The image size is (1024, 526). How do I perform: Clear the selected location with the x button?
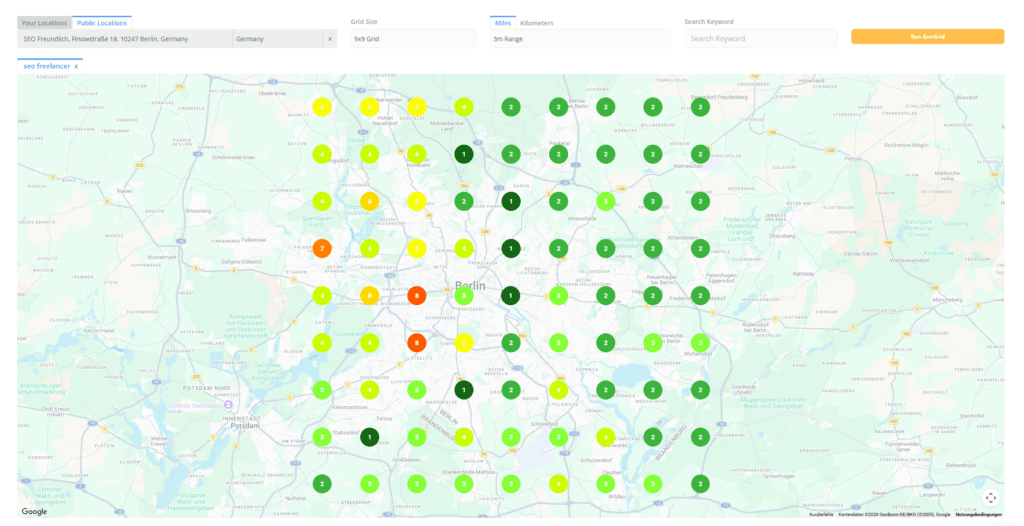pyautogui.click(x=330, y=39)
